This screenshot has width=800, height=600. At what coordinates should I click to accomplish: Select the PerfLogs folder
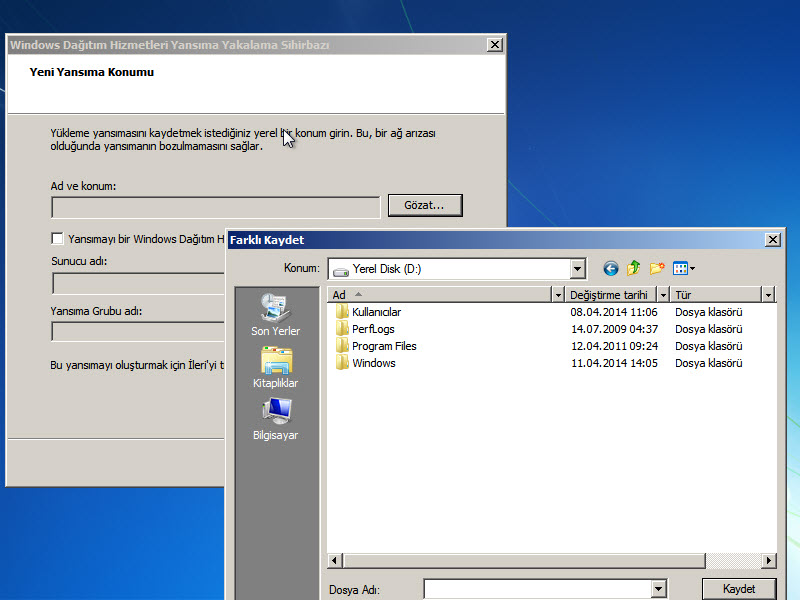(x=373, y=329)
